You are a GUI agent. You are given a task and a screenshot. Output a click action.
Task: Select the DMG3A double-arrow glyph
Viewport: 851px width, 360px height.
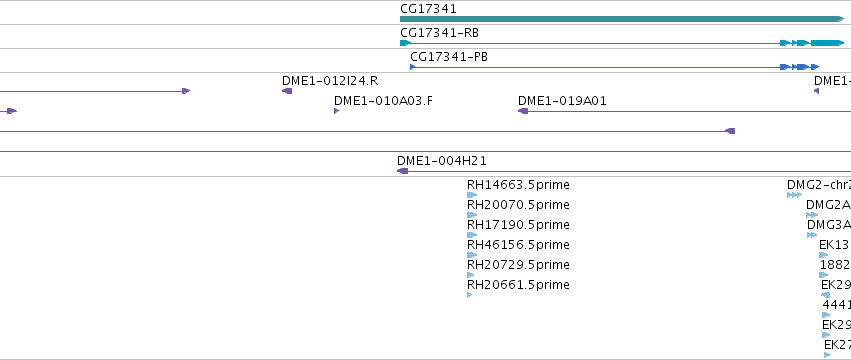pyautogui.click(x=812, y=235)
